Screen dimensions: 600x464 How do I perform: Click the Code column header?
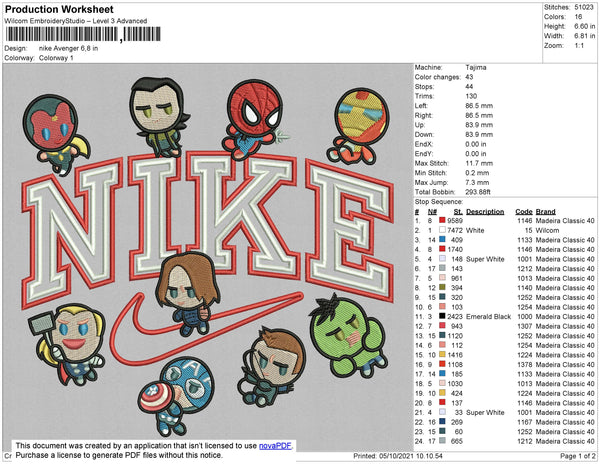coord(524,212)
